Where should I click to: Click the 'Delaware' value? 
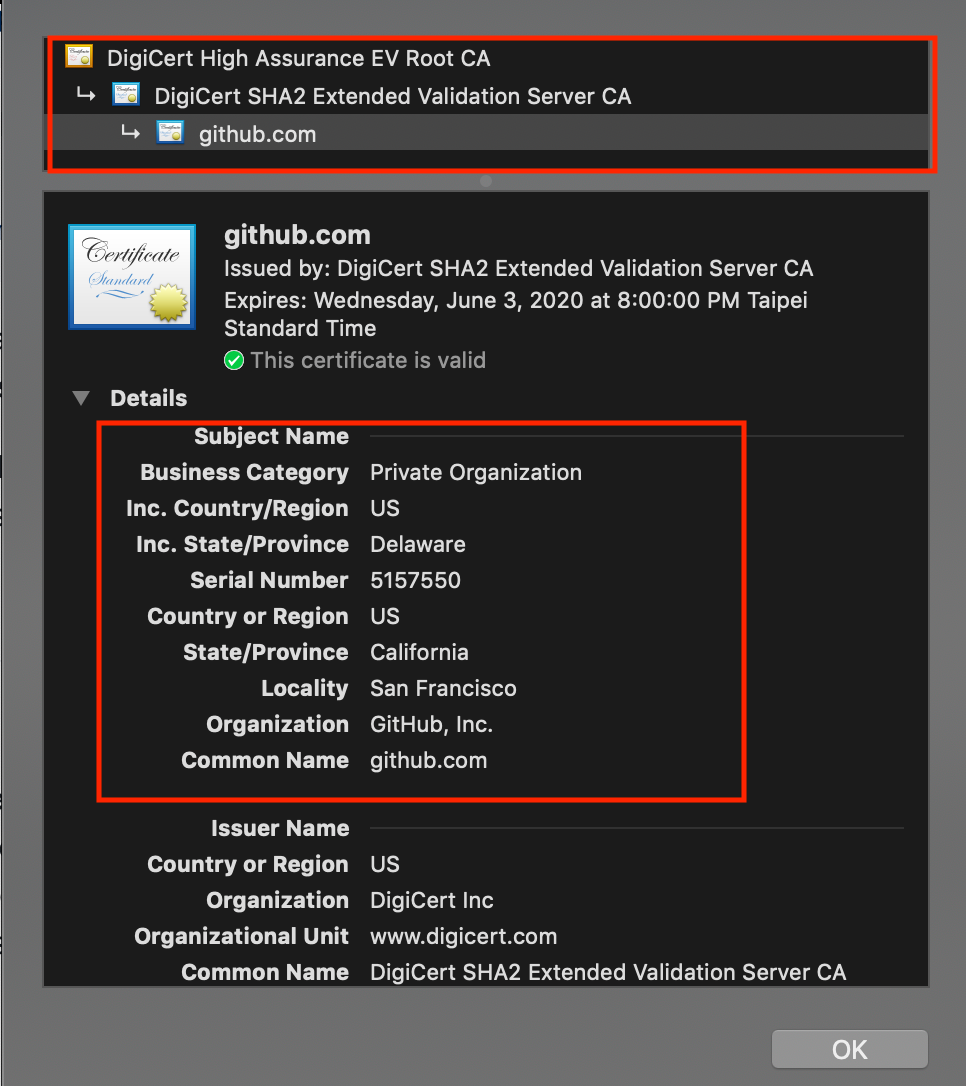418,544
